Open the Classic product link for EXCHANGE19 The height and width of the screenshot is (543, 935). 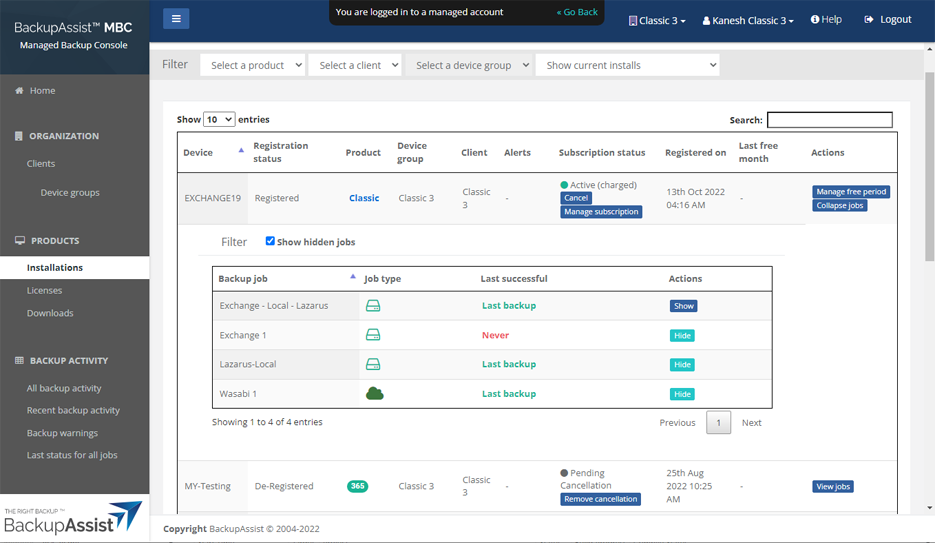pyautogui.click(x=364, y=198)
